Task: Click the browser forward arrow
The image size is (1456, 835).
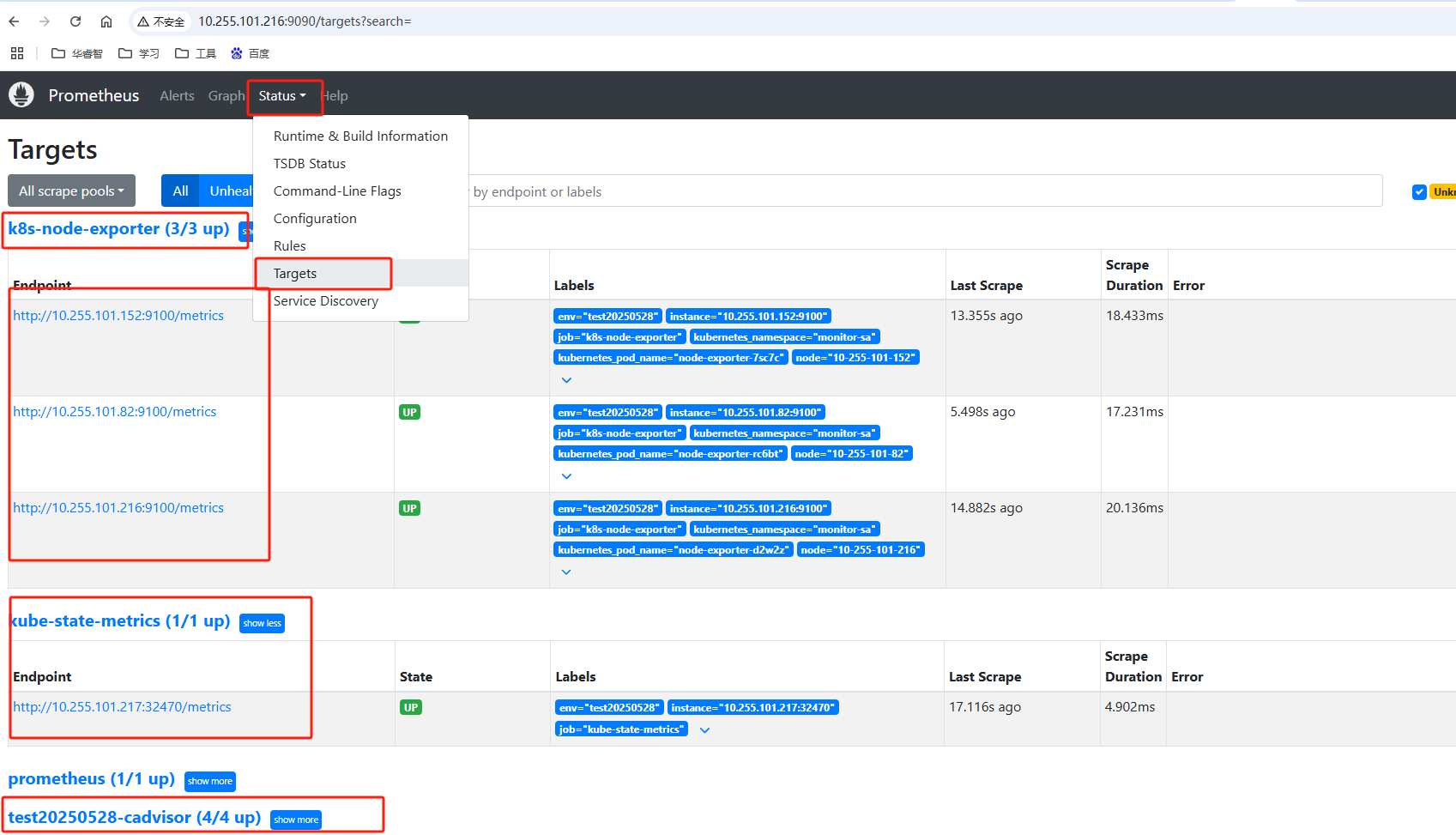Action: click(x=45, y=21)
